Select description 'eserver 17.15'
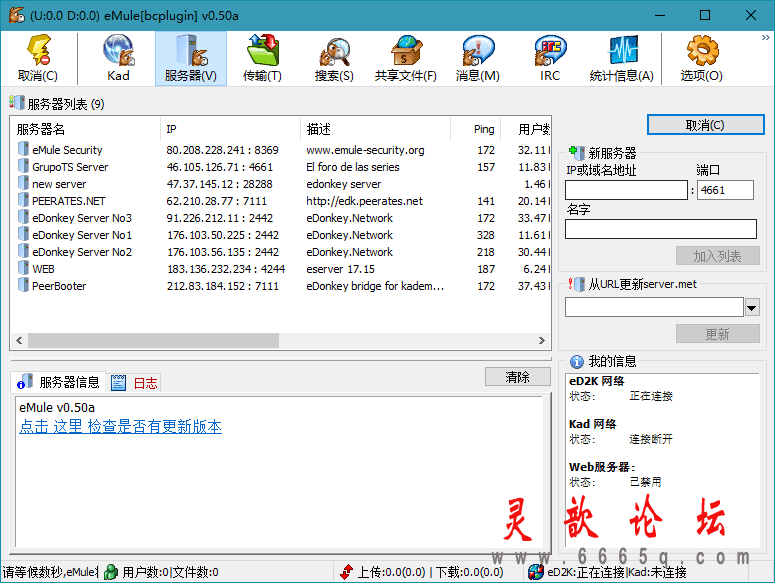 (x=341, y=269)
